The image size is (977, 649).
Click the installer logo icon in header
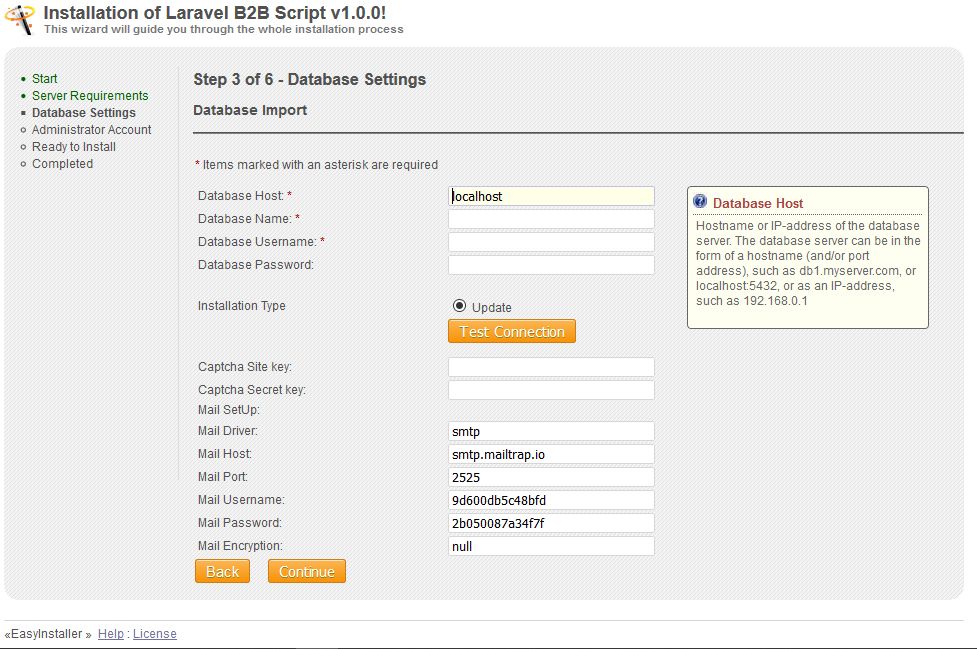(20, 17)
